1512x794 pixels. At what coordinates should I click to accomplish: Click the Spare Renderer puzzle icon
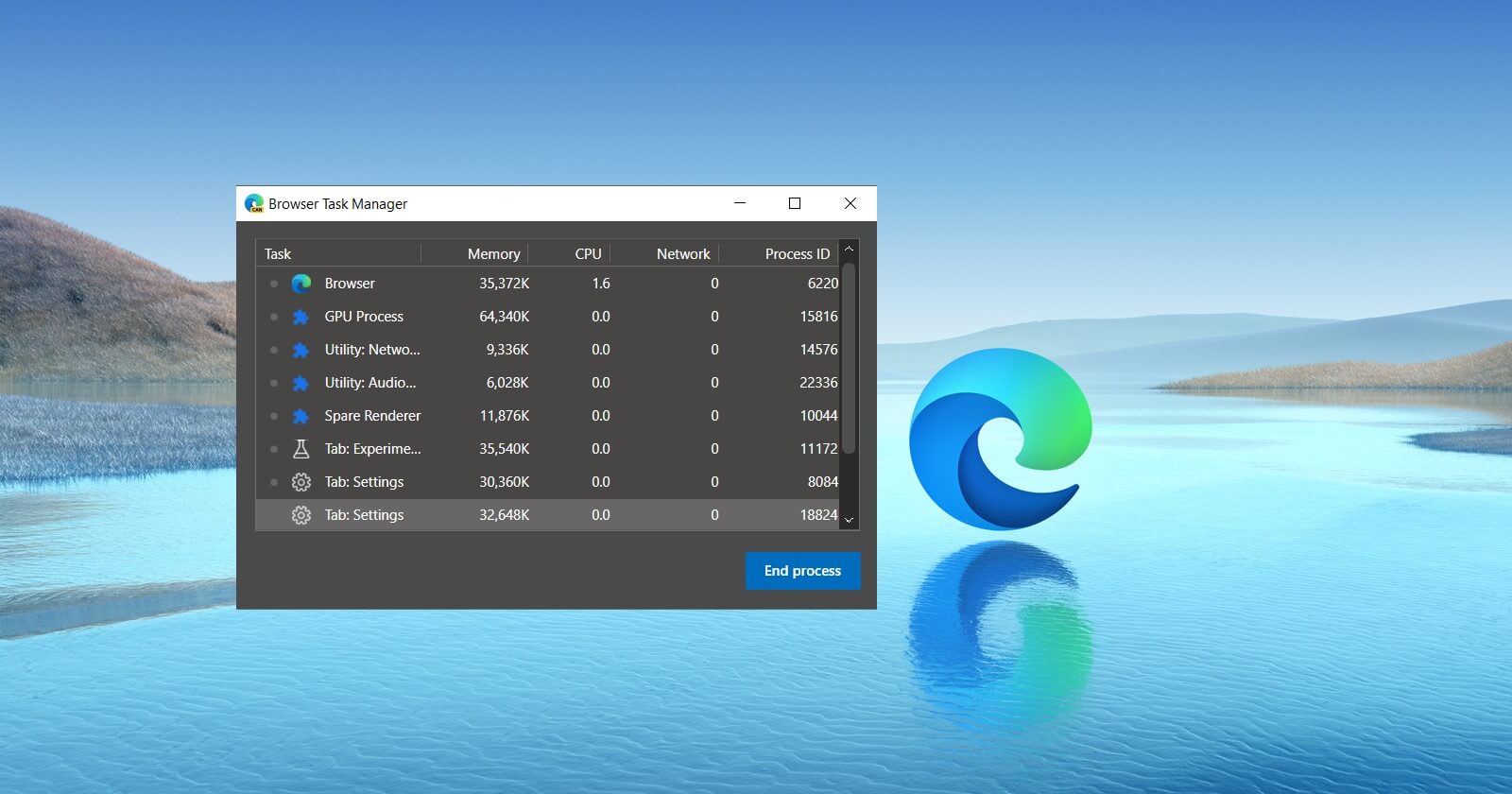click(x=301, y=416)
